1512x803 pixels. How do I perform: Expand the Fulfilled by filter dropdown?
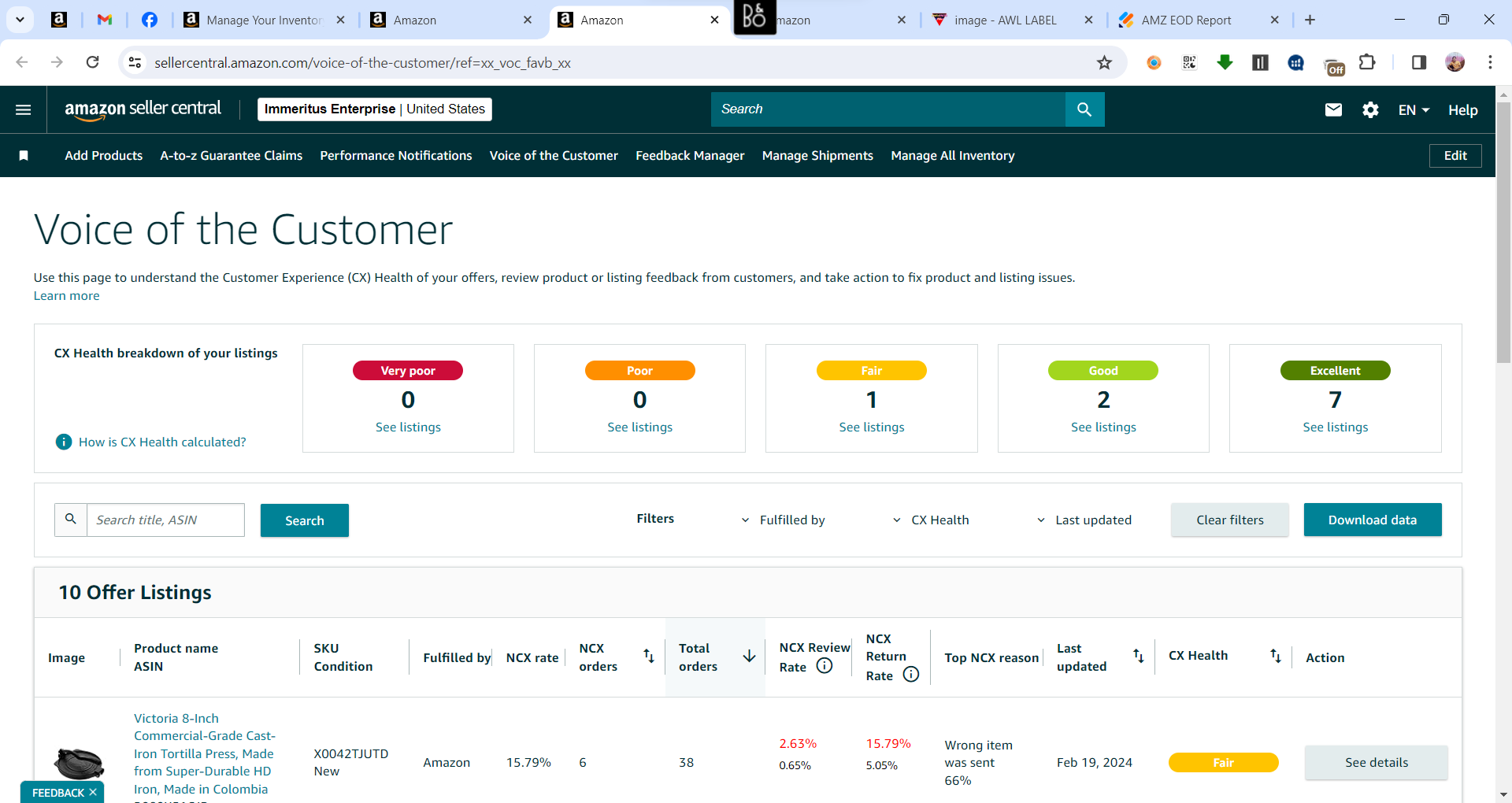783,520
